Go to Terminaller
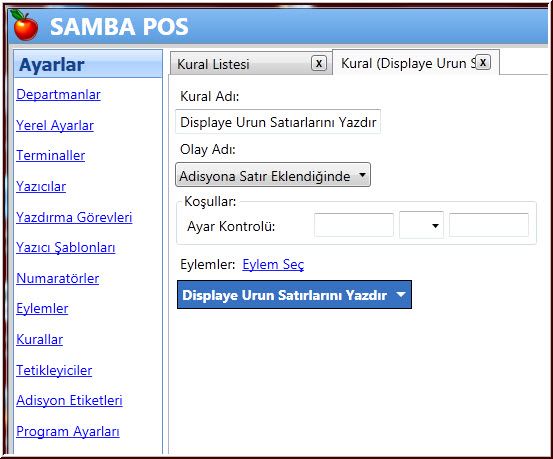 (50, 156)
